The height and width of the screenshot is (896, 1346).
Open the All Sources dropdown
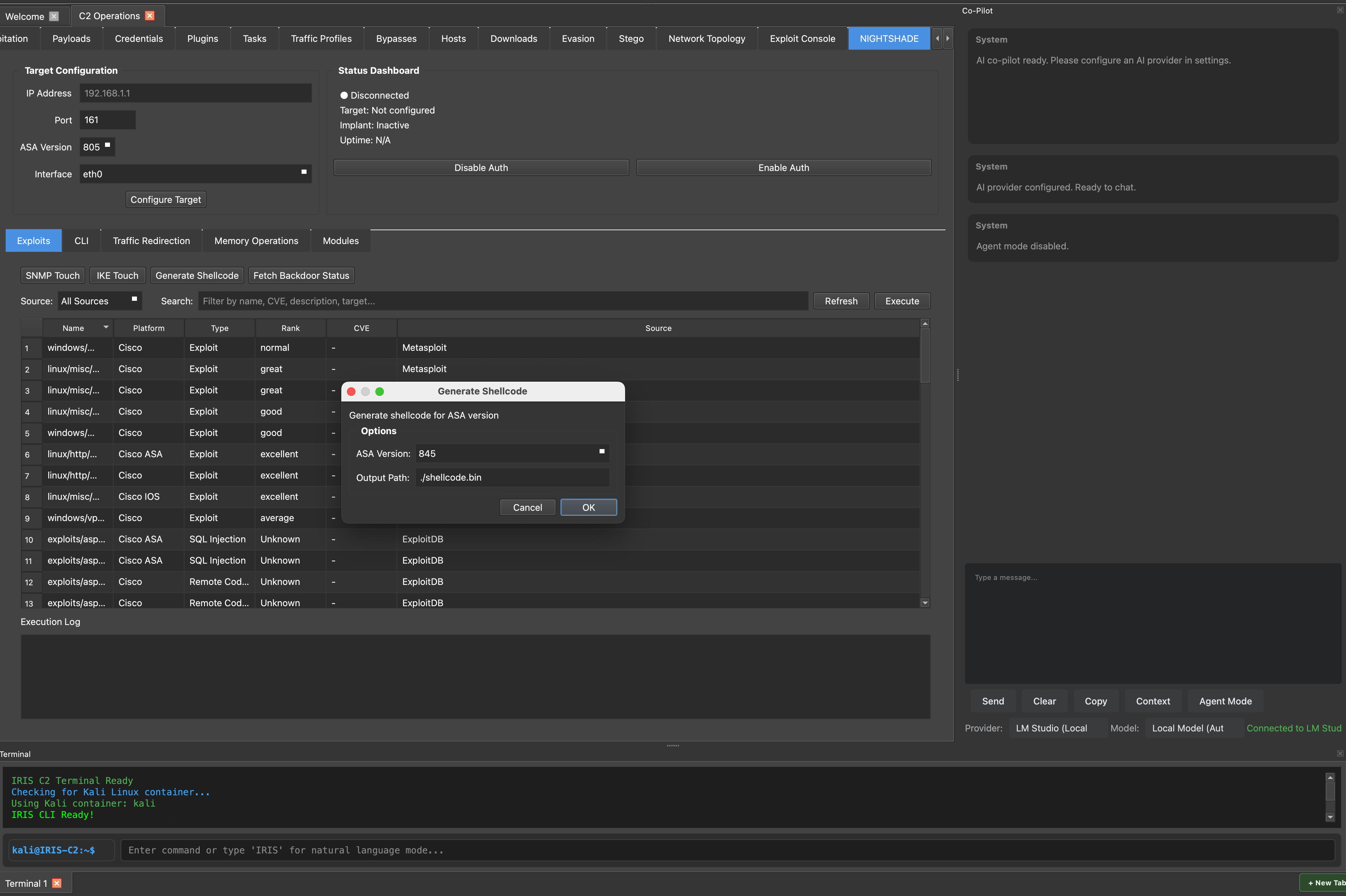click(x=134, y=299)
